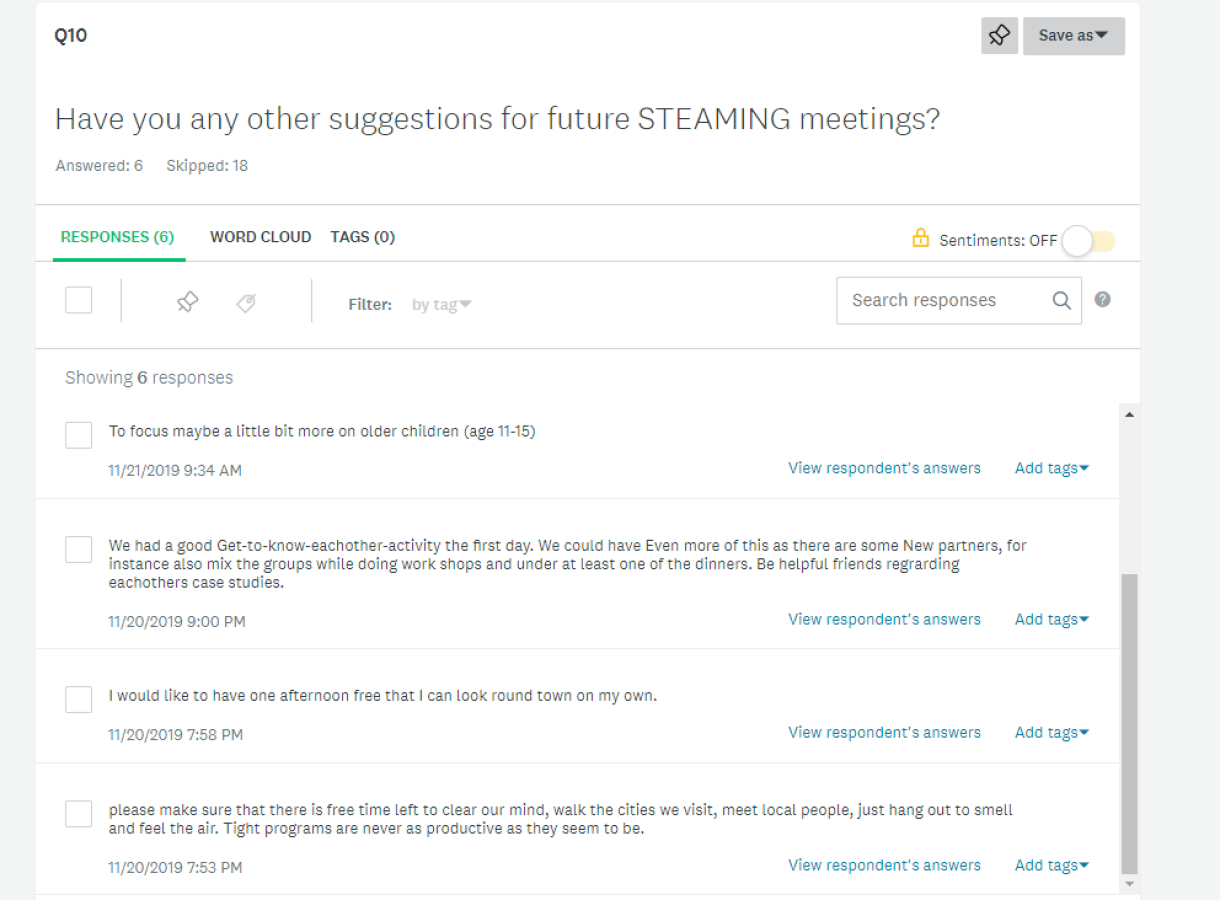Open the Save as dropdown
Image resolution: width=1220 pixels, height=900 pixels.
1073,36
